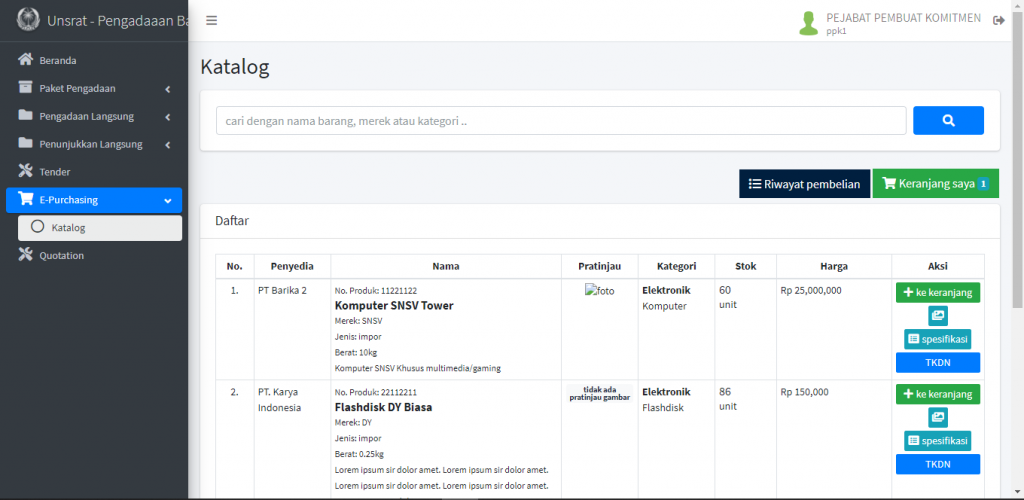Viewport: 1024px width, 500px height.
Task: Open Keranjang saya cart
Action: [935, 184]
